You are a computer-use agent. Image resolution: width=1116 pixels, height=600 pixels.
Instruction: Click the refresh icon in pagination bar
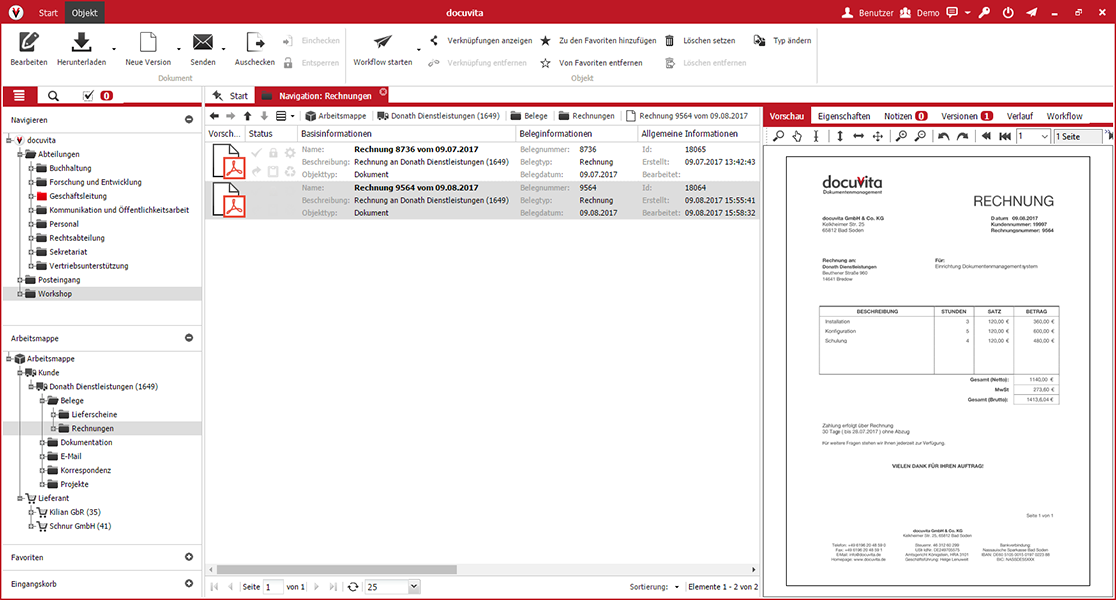coord(352,587)
